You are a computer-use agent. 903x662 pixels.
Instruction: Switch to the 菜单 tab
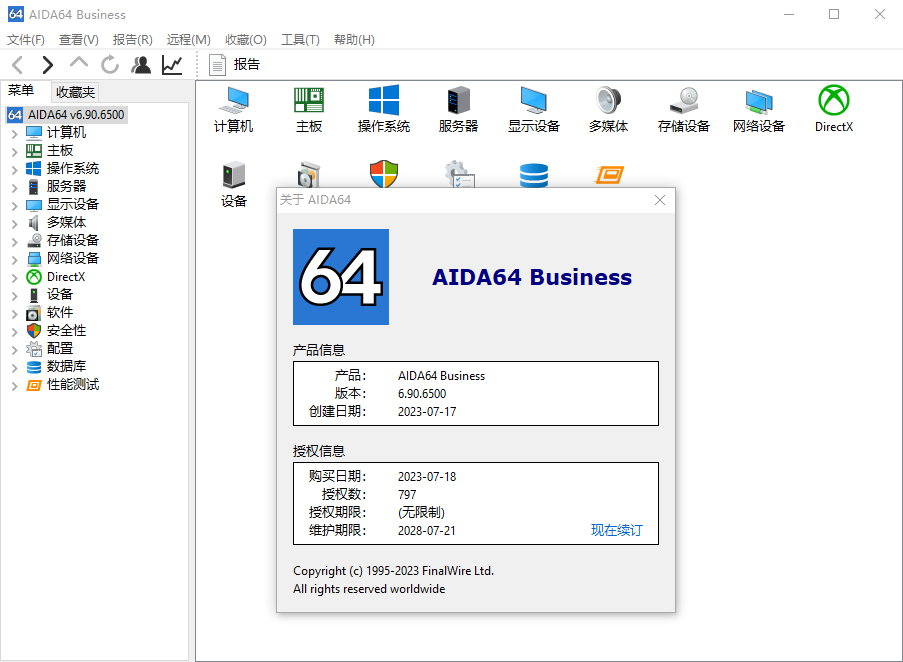21,90
